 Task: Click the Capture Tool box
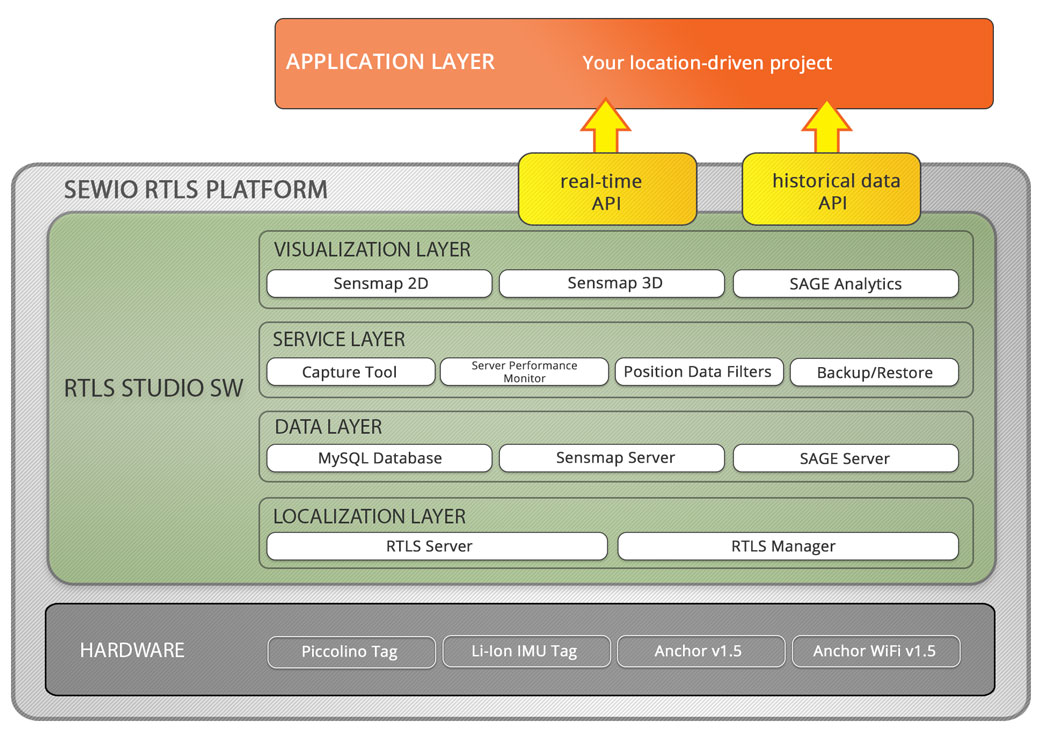coord(351,372)
